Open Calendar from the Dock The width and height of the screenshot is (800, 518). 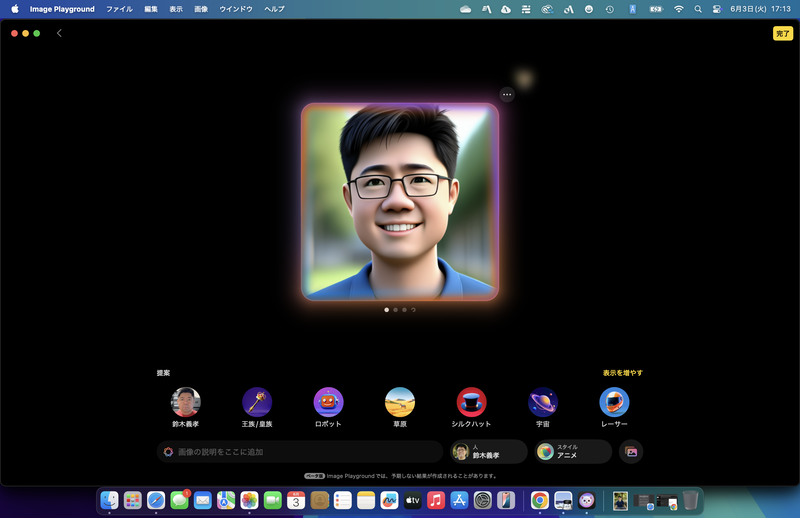pos(296,501)
